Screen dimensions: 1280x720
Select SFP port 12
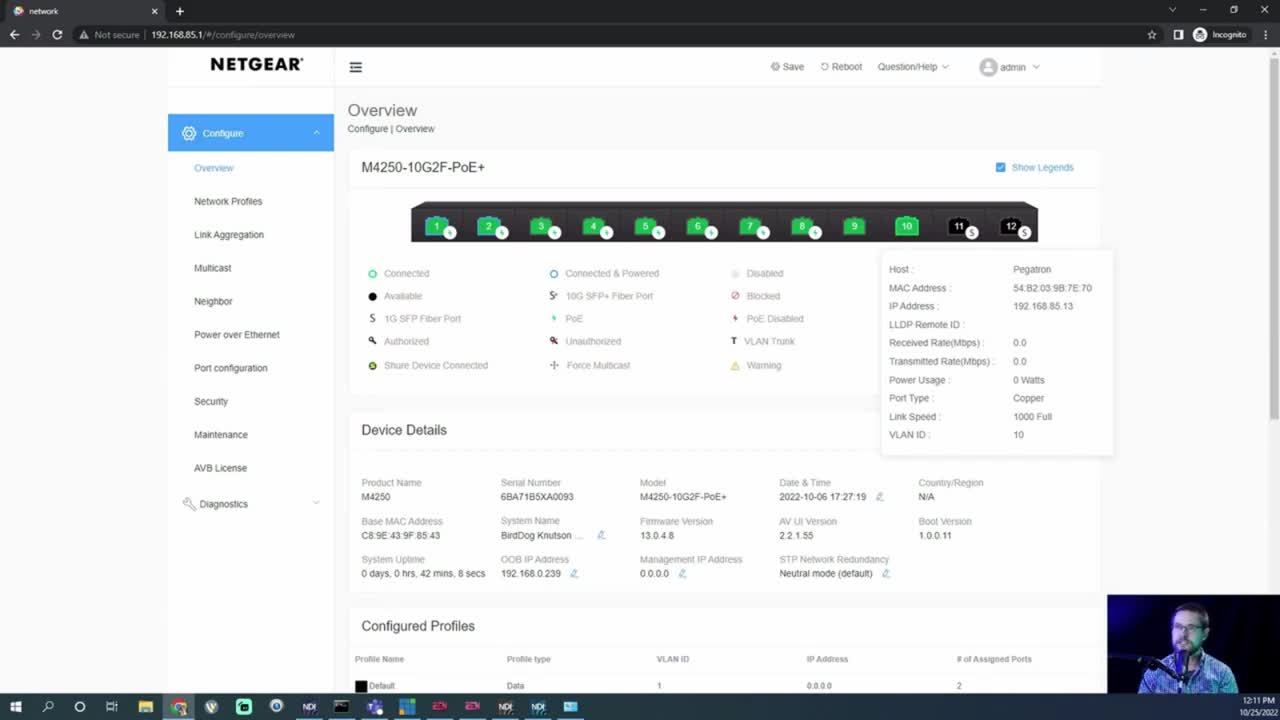click(x=1011, y=226)
